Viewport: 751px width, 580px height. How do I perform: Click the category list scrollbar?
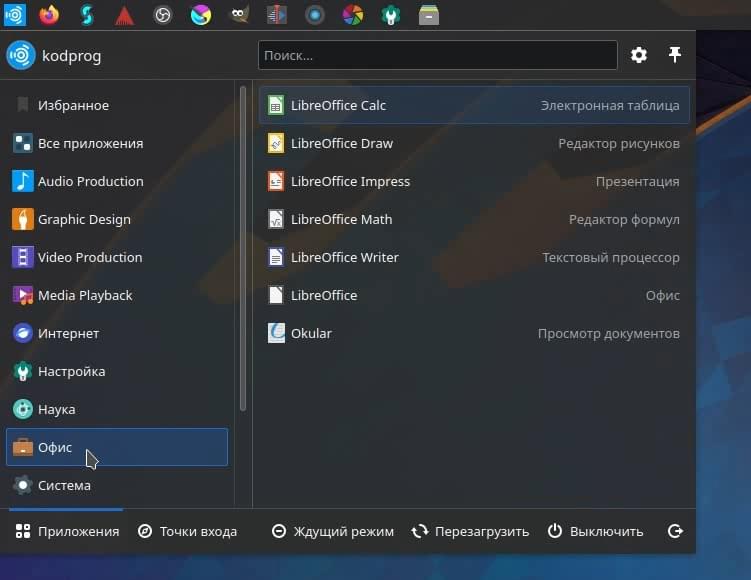pos(243,248)
